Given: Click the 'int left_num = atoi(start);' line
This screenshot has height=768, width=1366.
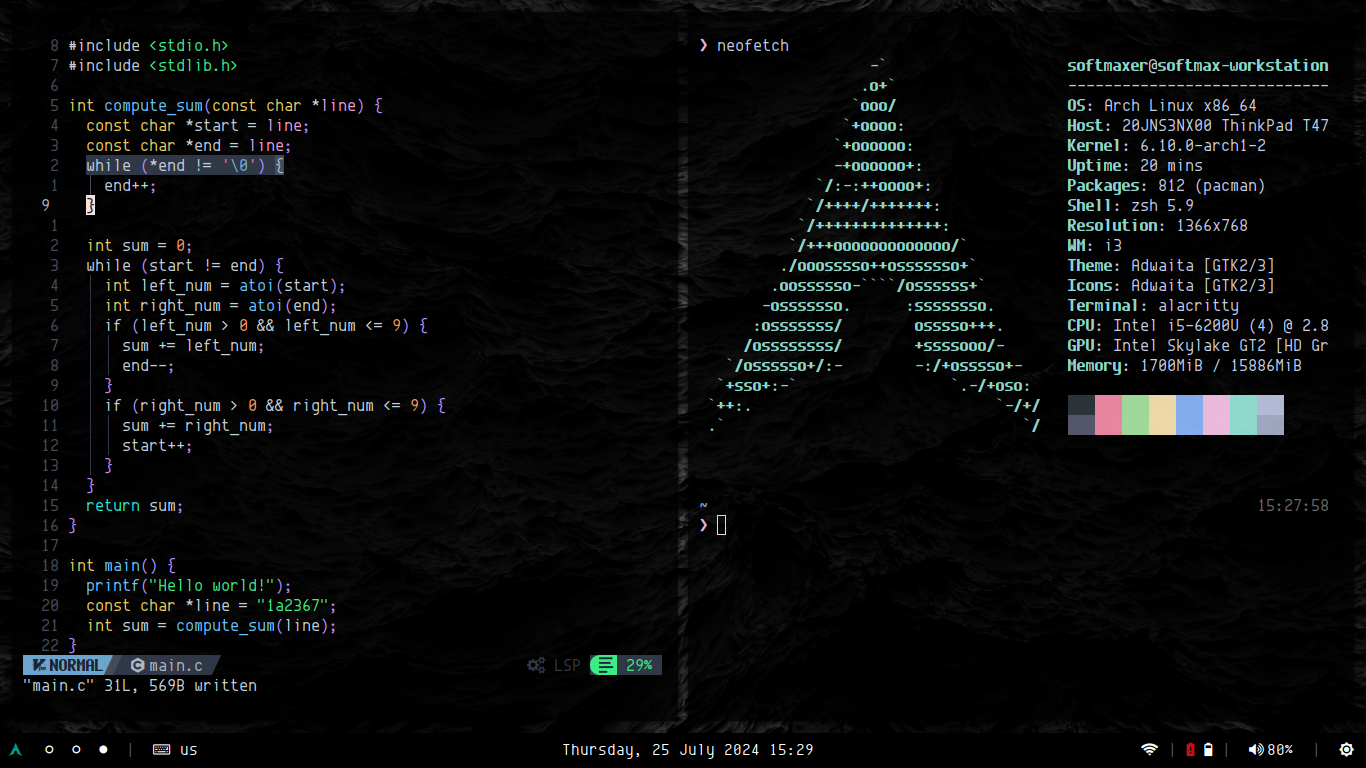Looking at the screenshot, I should click(x=225, y=285).
